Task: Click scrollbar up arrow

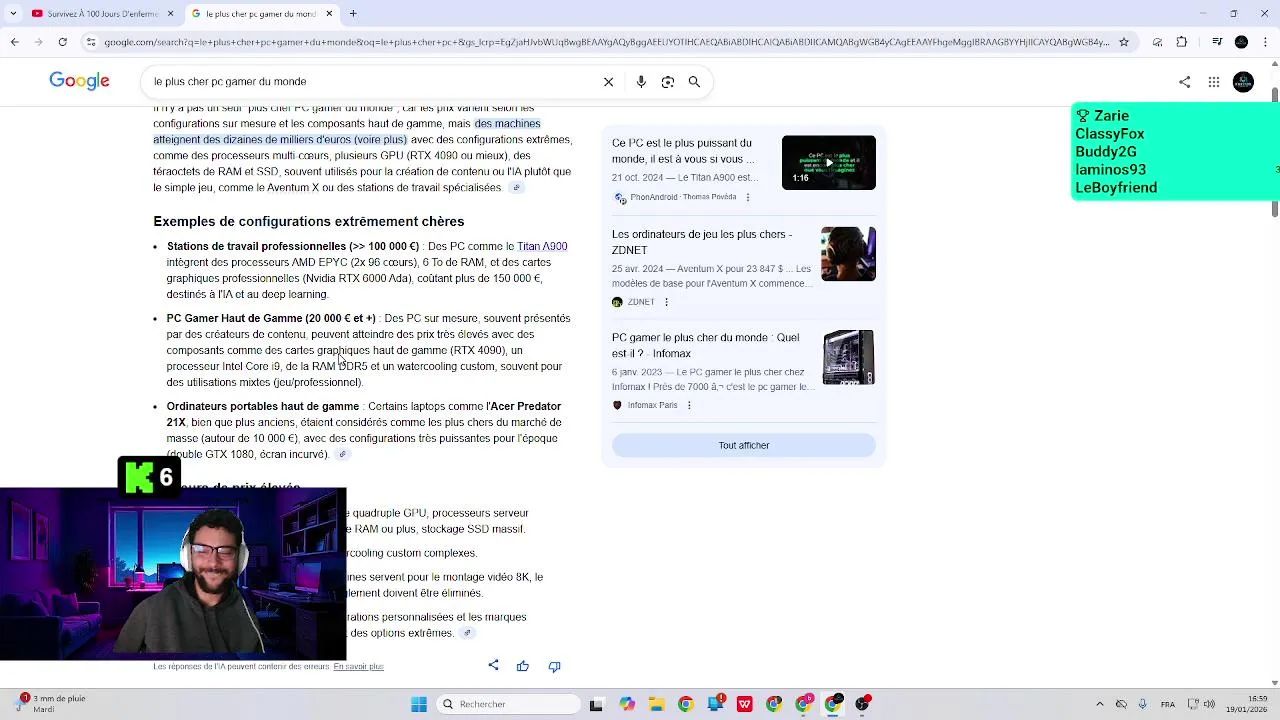Action: pos(1275,66)
